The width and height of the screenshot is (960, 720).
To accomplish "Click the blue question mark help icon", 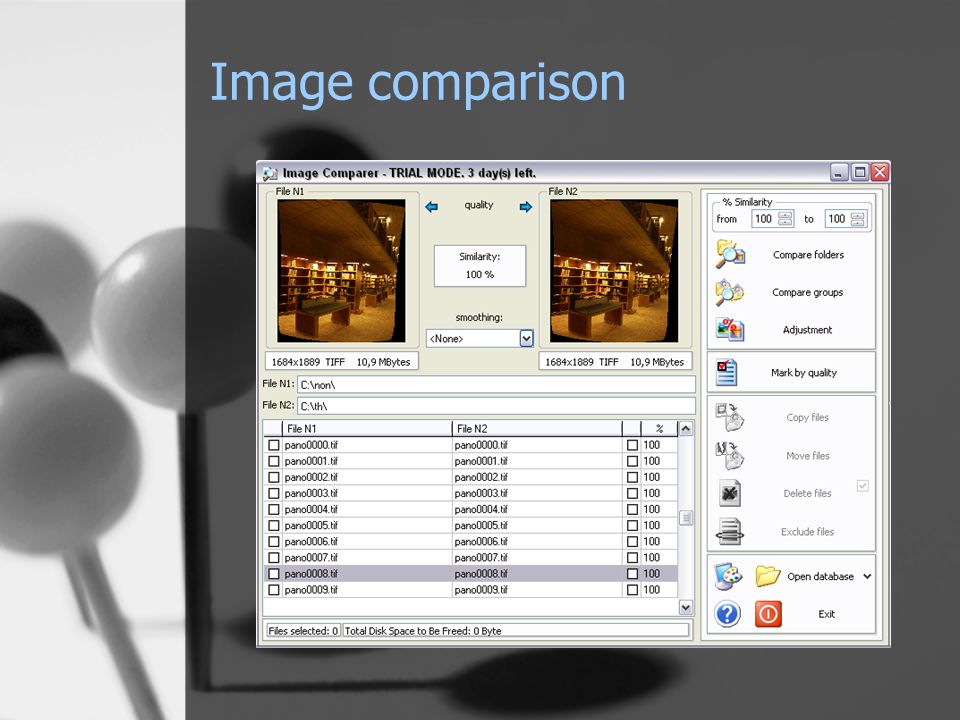I will 727,614.
